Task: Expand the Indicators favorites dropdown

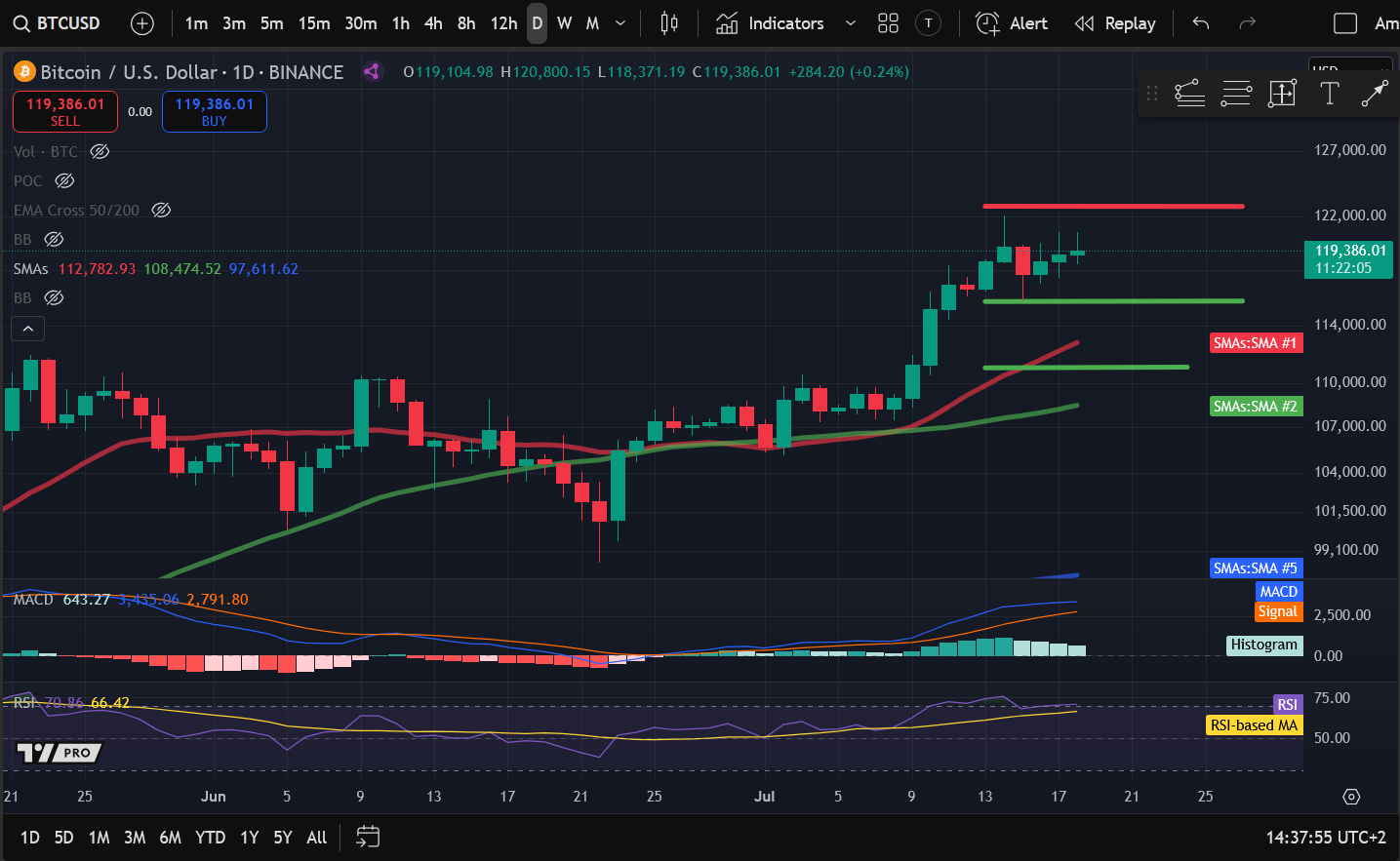Action: coord(851,23)
